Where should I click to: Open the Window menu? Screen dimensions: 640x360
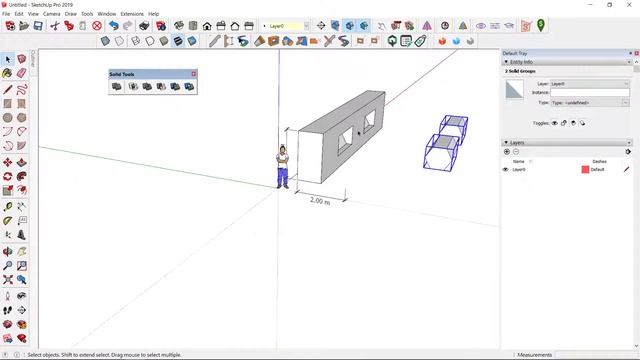[107, 14]
